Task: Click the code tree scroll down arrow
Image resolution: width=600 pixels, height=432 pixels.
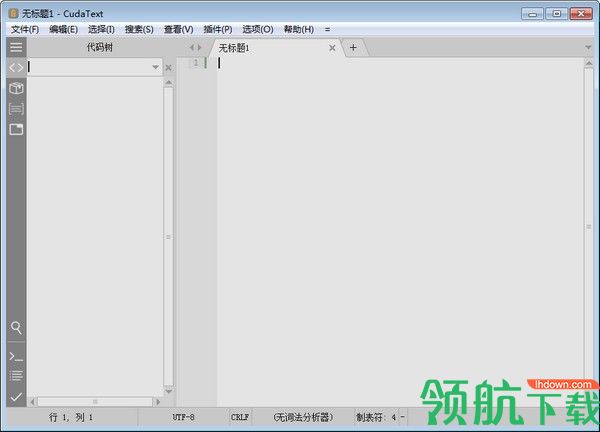Action: [168, 391]
